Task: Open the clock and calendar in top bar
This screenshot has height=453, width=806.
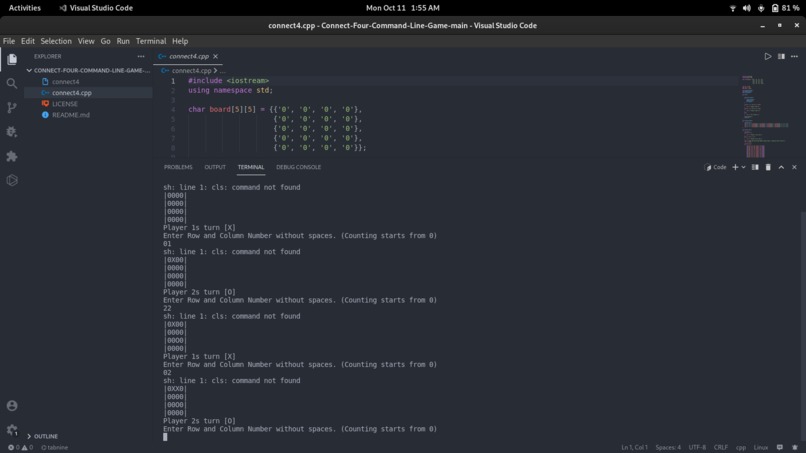Action: 402,8
